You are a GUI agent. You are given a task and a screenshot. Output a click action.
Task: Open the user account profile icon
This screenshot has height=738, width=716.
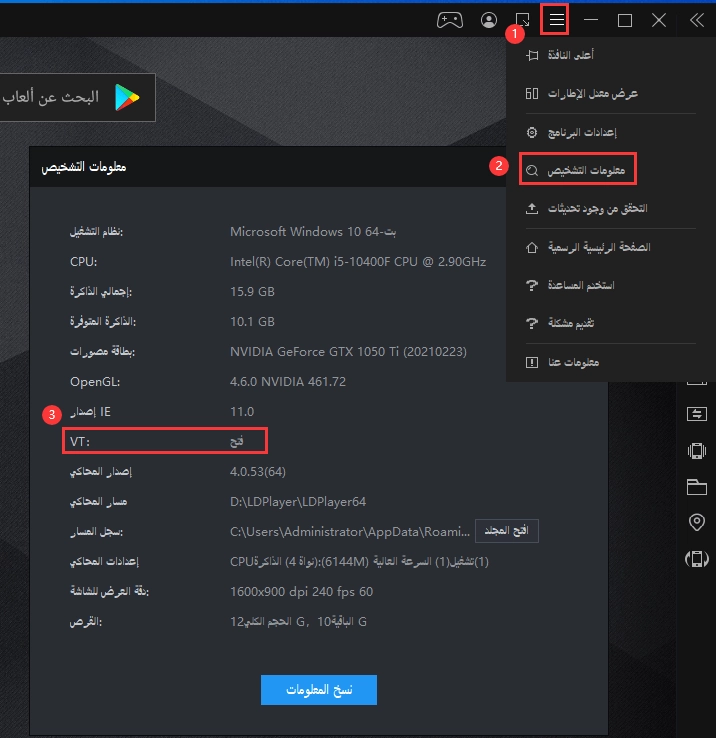point(489,20)
